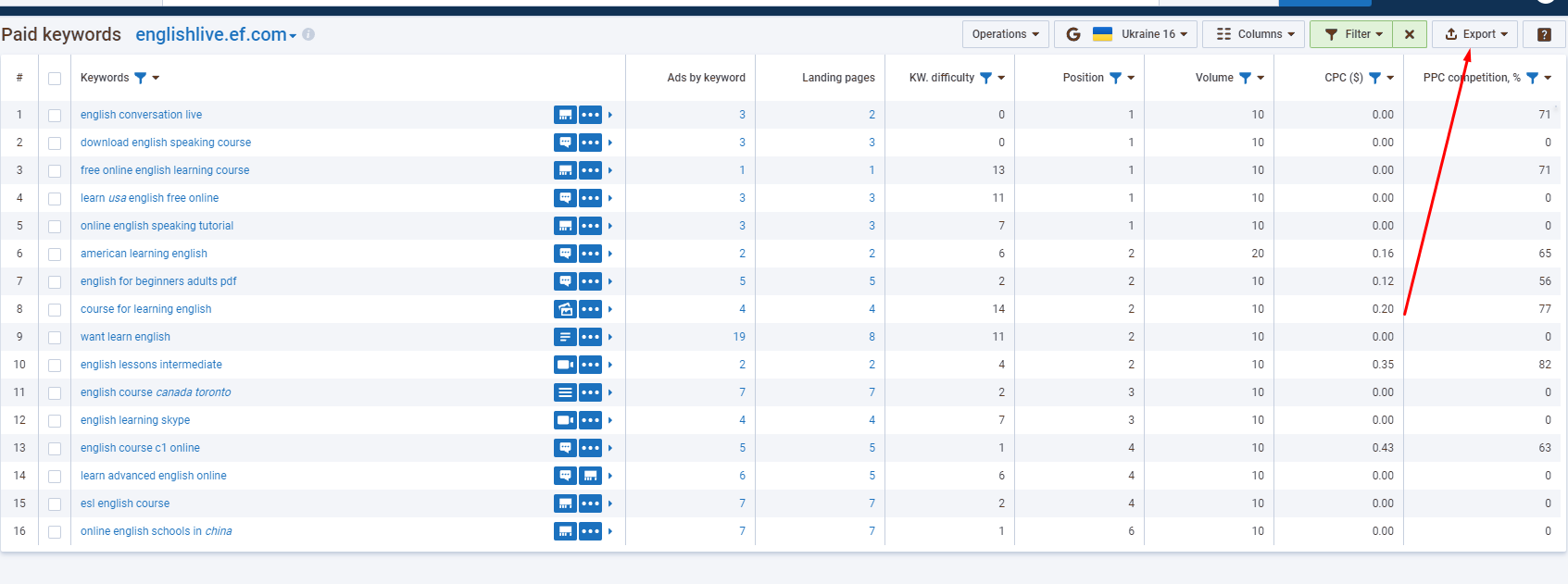The height and width of the screenshot is (584, 1568).
Task: Check the box for english learning skype
Action: 55,421
